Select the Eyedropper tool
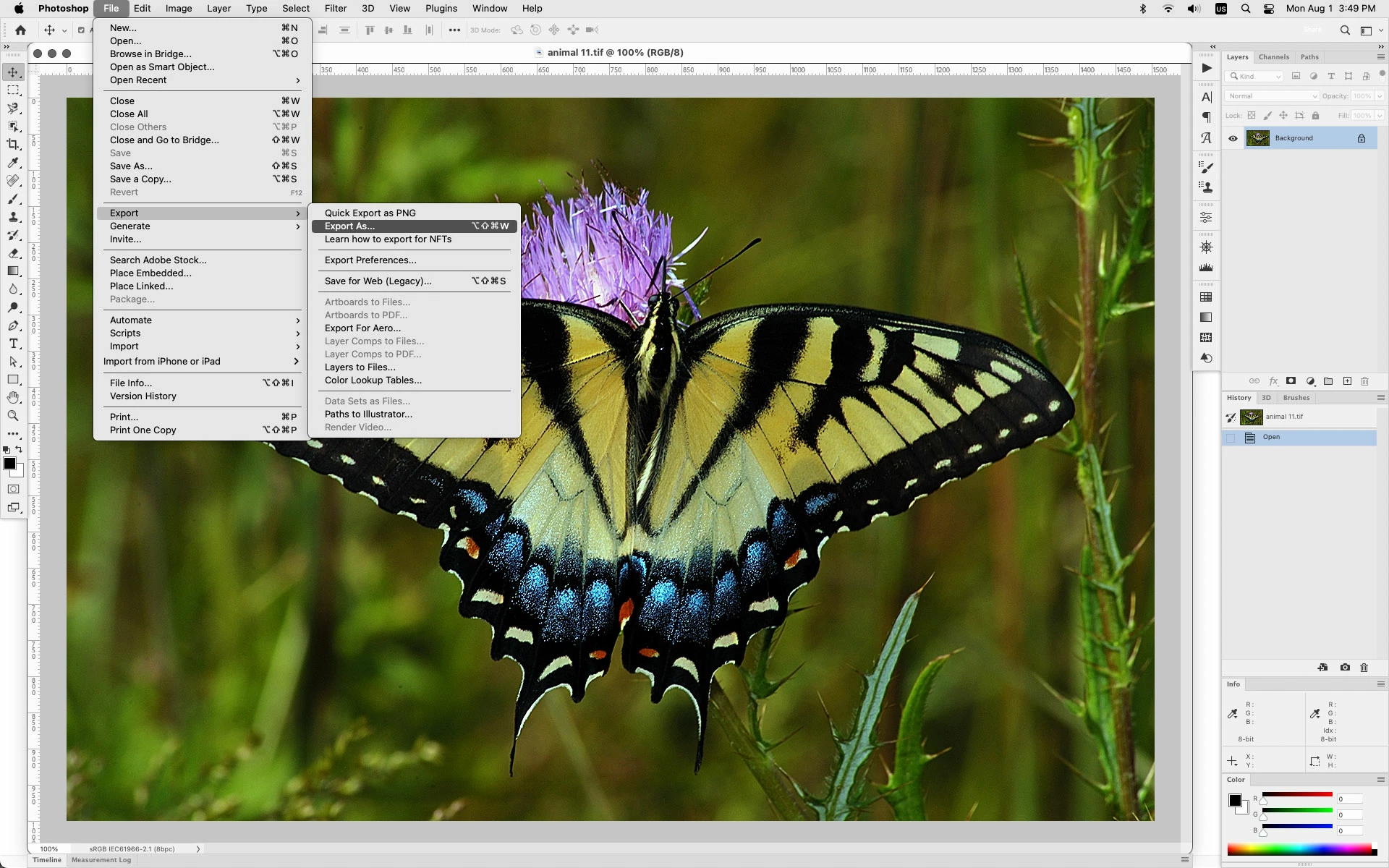Image resolution: width=1389 pixels, height=868 pixels. (x=13, y=163)
